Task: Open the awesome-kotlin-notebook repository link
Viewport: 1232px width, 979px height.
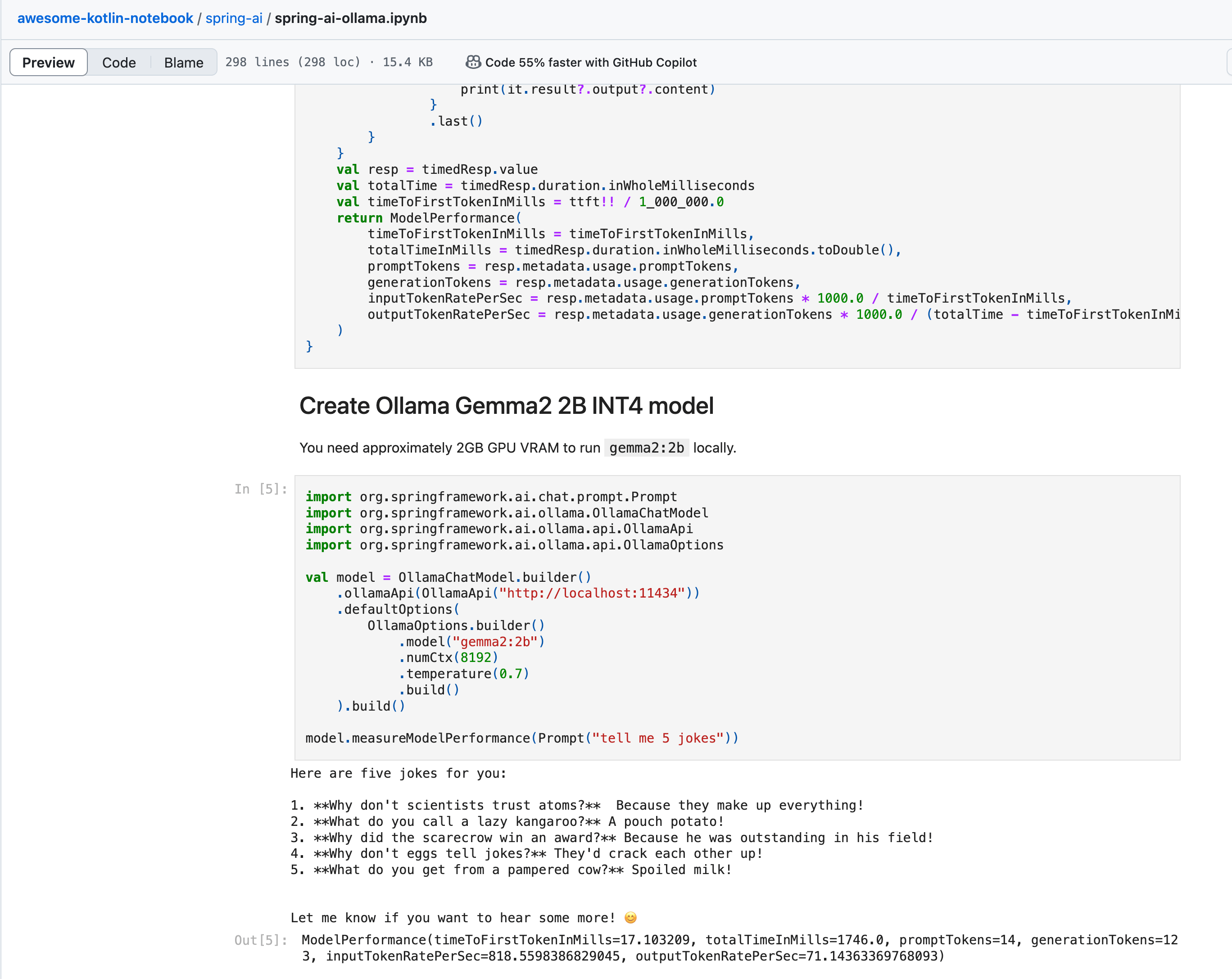Action: pyautogui.click(x=105, y=18)
